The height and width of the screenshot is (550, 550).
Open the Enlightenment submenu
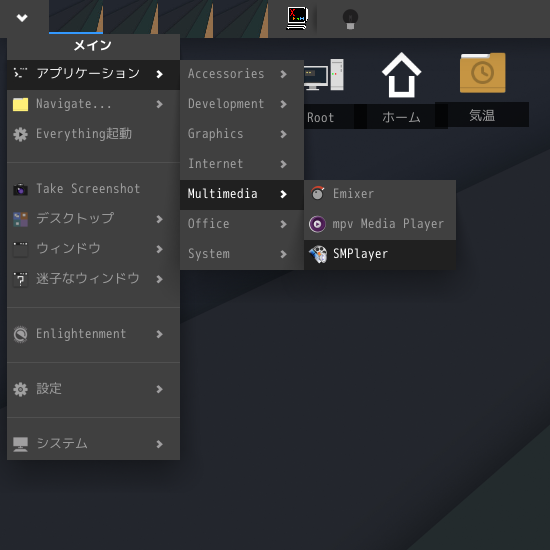[x=93, y=334]
